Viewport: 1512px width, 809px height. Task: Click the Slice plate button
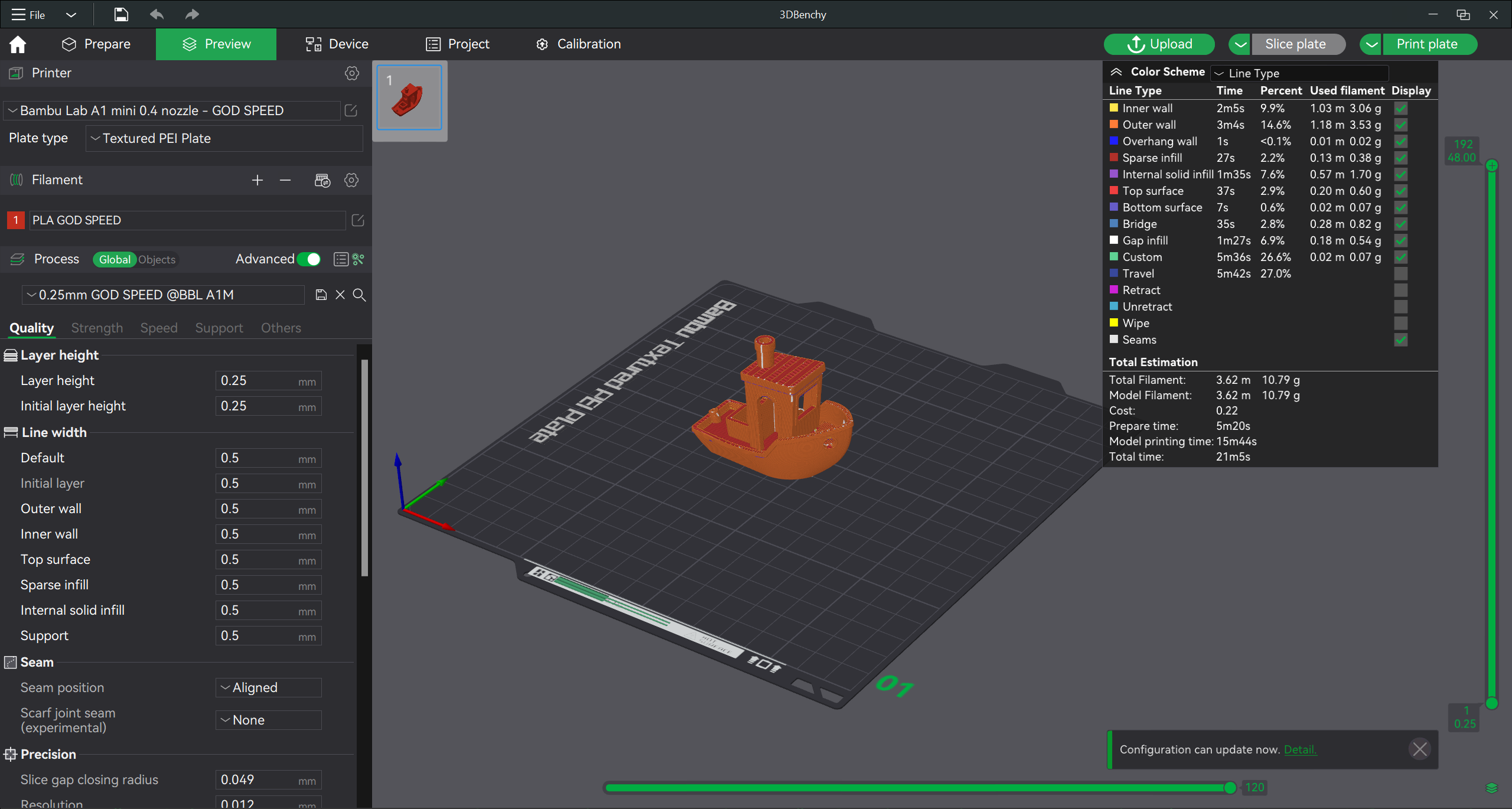click(x=1298, y=44)
